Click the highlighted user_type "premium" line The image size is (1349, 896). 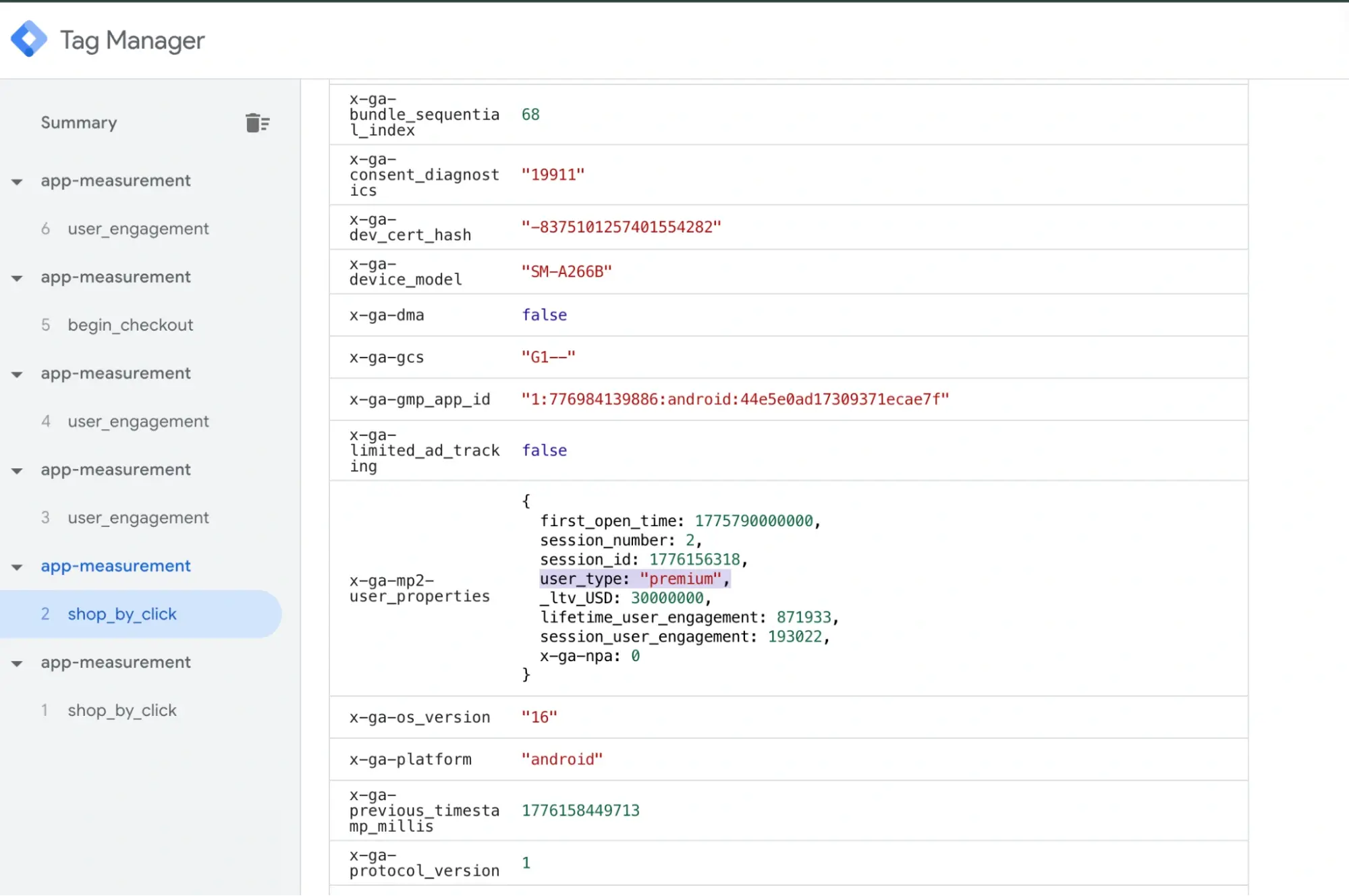635,579
